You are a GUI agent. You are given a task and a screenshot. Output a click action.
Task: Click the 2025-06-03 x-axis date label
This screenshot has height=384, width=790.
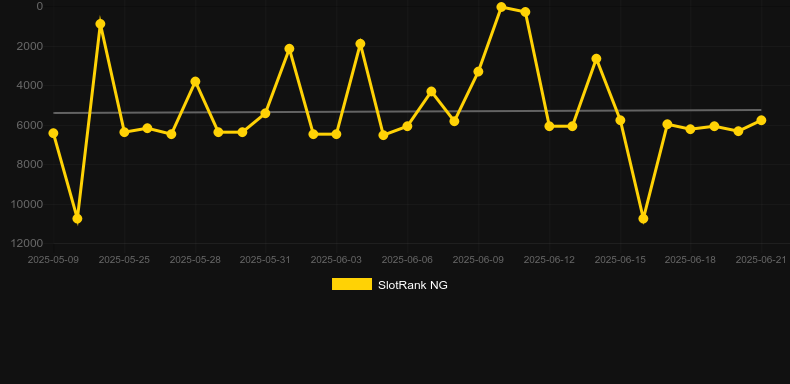pos(336,260)
